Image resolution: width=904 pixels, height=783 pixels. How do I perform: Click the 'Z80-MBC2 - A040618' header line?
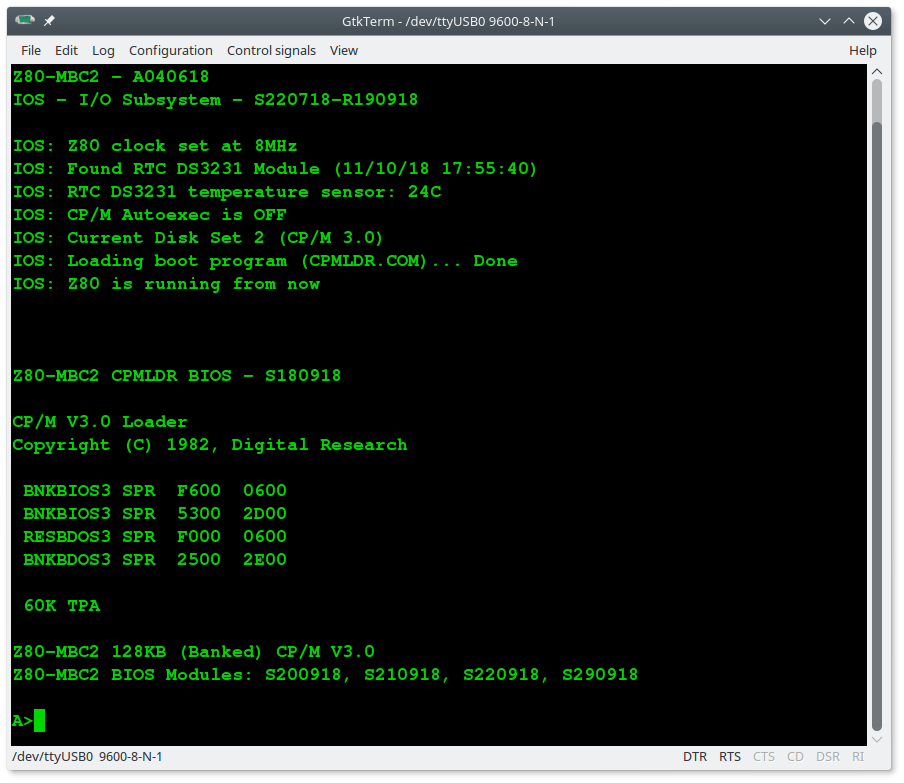[x=111, y=77]
